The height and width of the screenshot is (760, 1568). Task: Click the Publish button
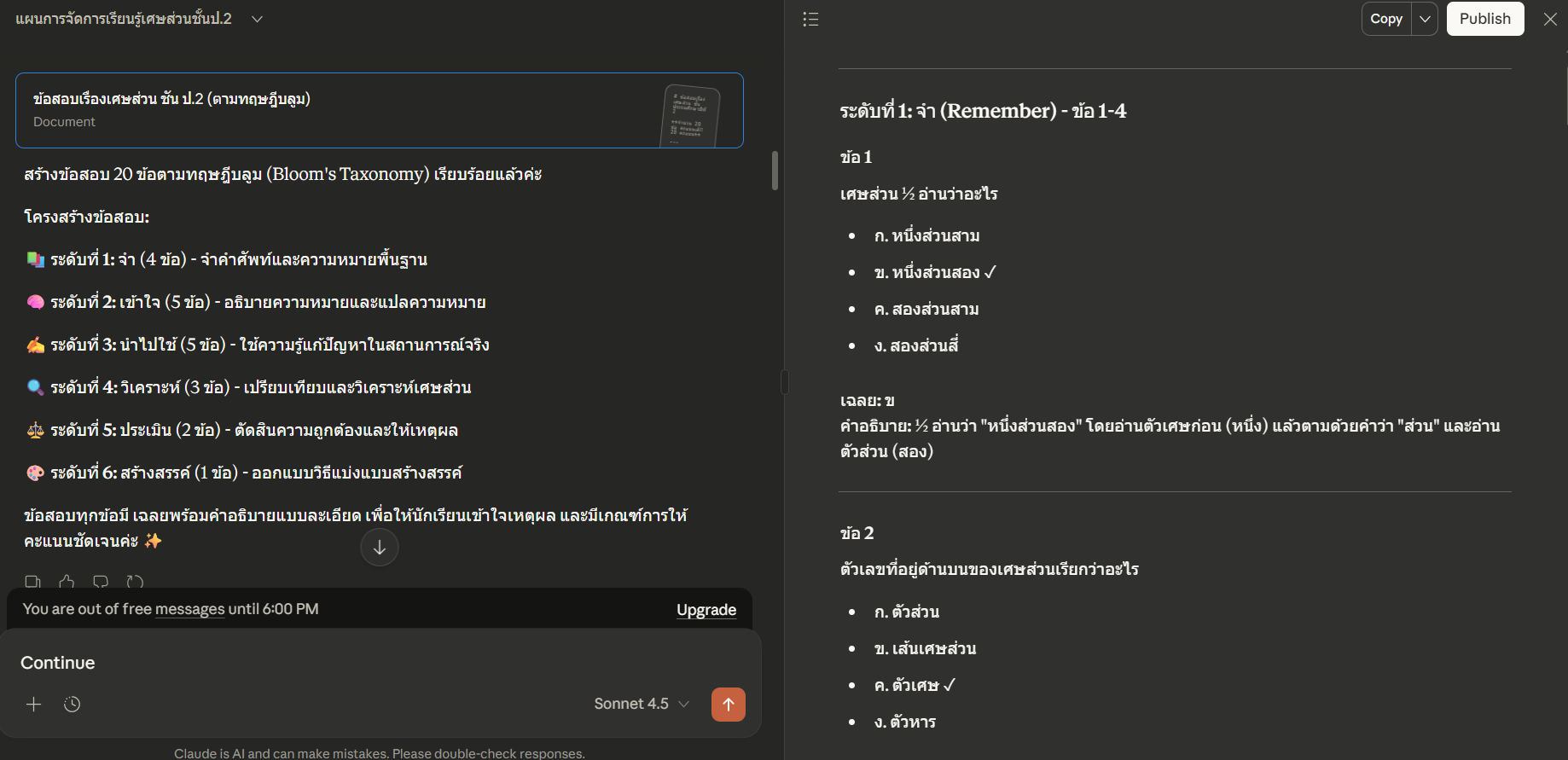click(1484, 19)
